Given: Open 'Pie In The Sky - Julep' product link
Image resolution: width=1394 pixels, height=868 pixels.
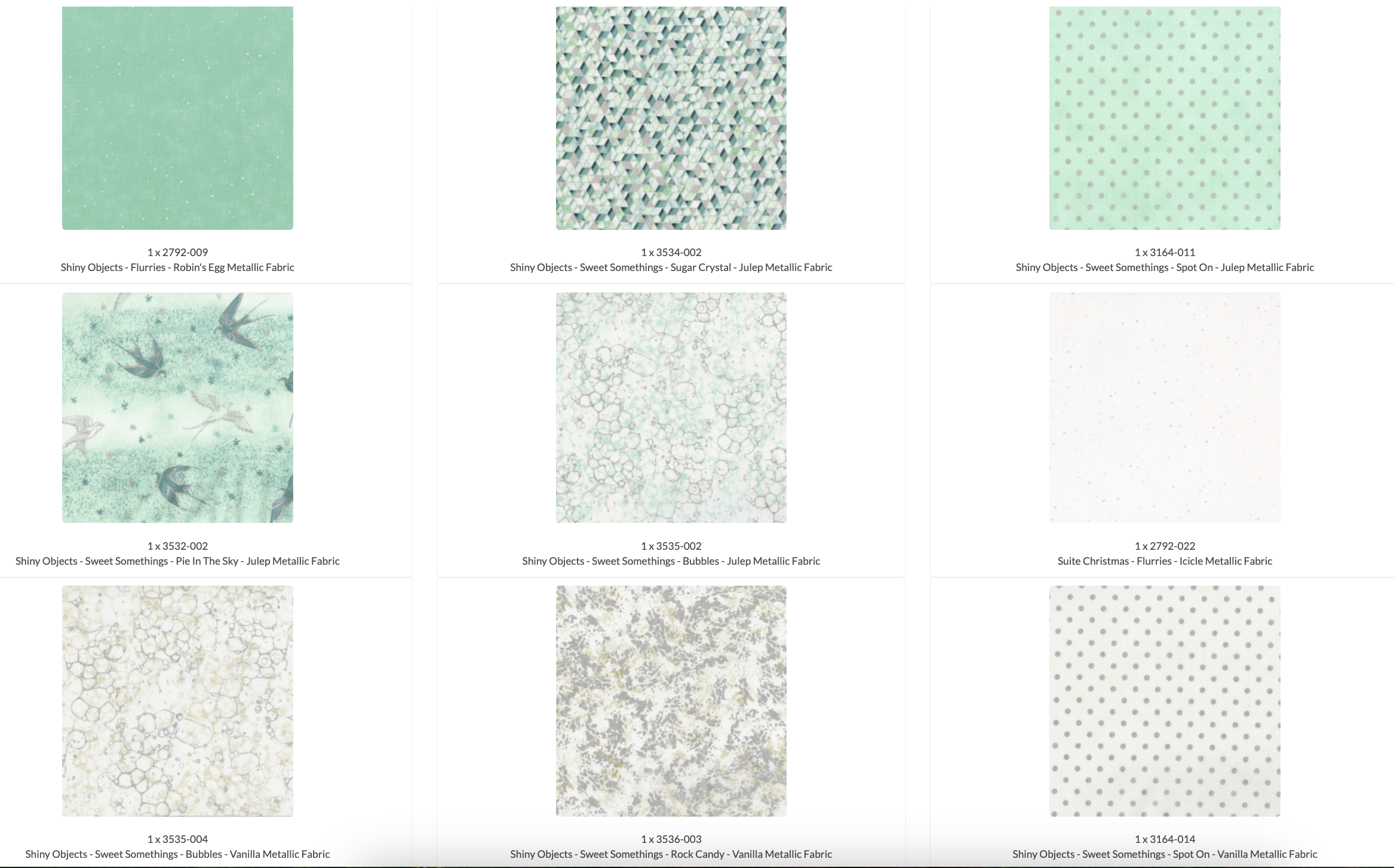Looking at the screenshot, I should click(x=177, y=561).
